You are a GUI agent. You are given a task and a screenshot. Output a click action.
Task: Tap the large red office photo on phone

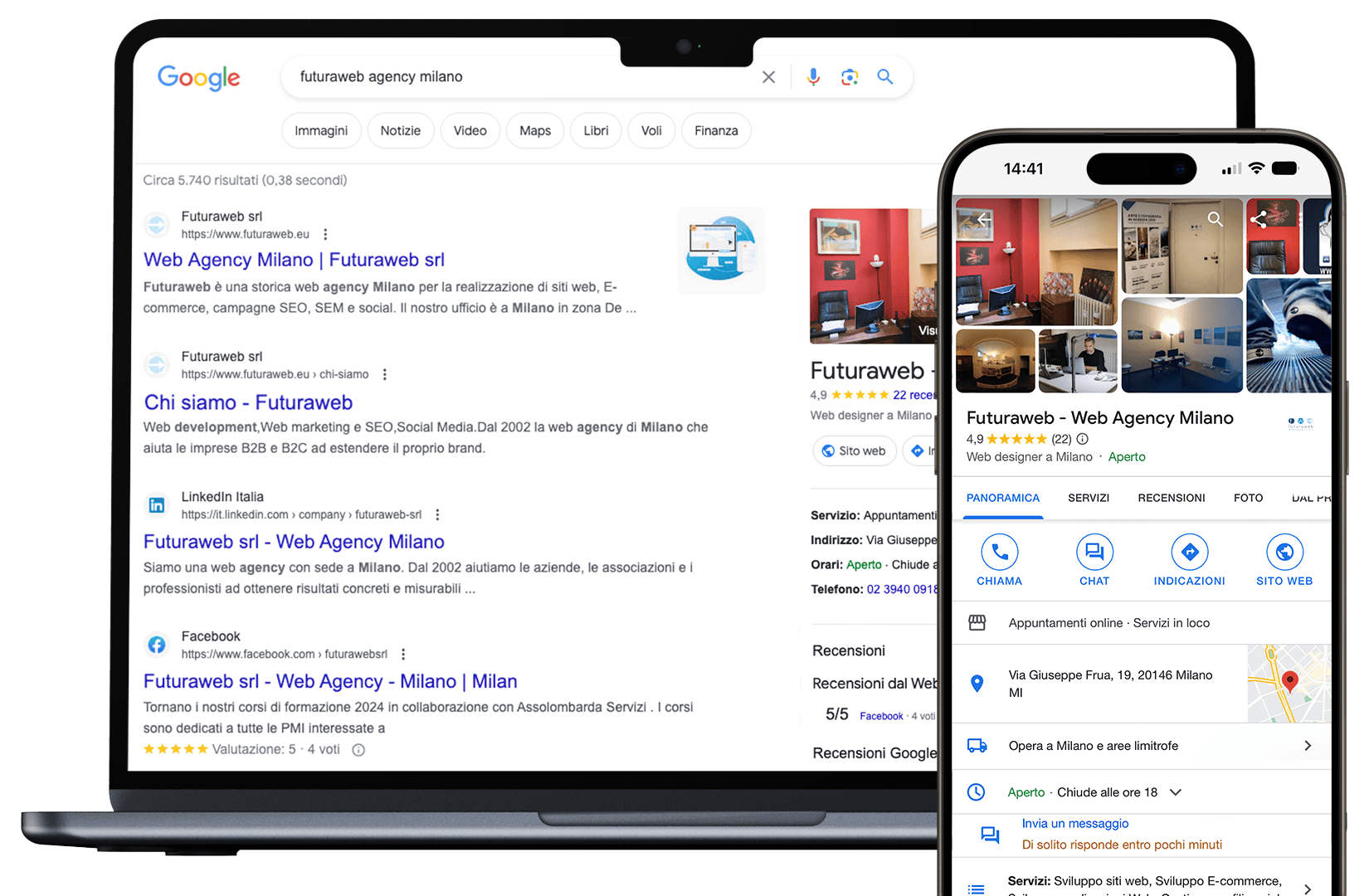(x=1036, y=261)
